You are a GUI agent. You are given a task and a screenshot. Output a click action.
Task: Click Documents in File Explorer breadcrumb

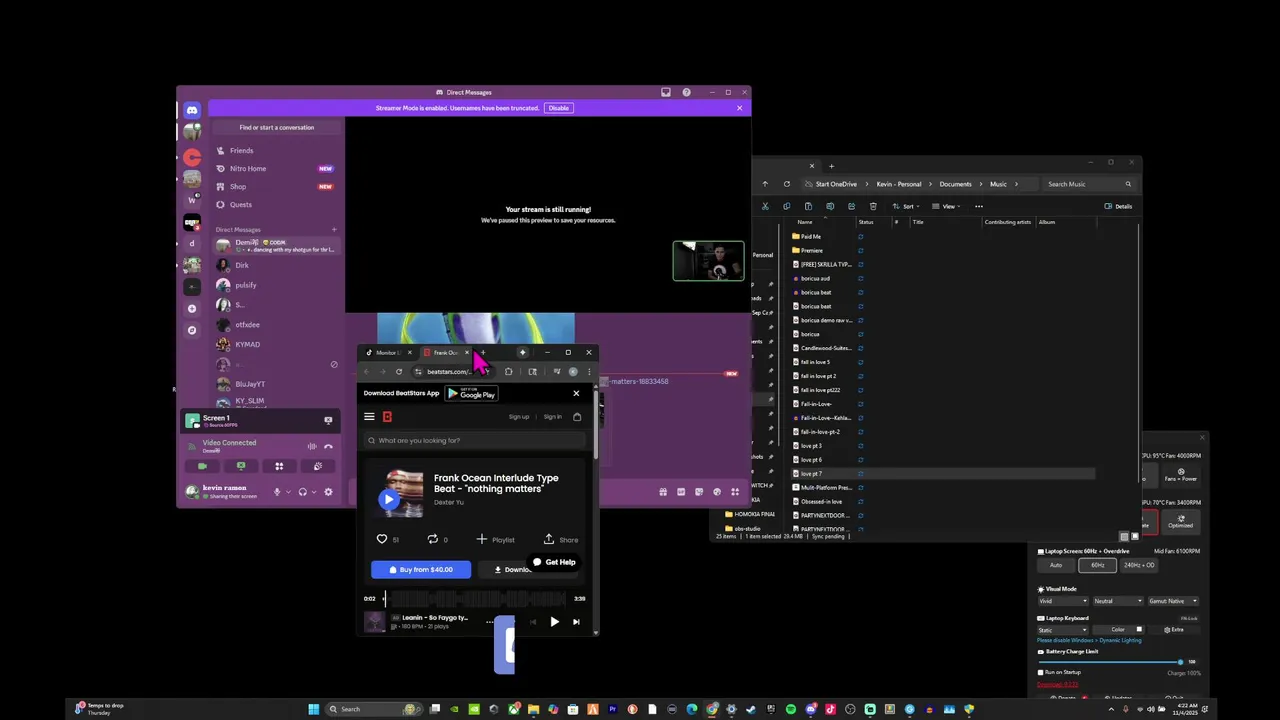pos(955,184)
